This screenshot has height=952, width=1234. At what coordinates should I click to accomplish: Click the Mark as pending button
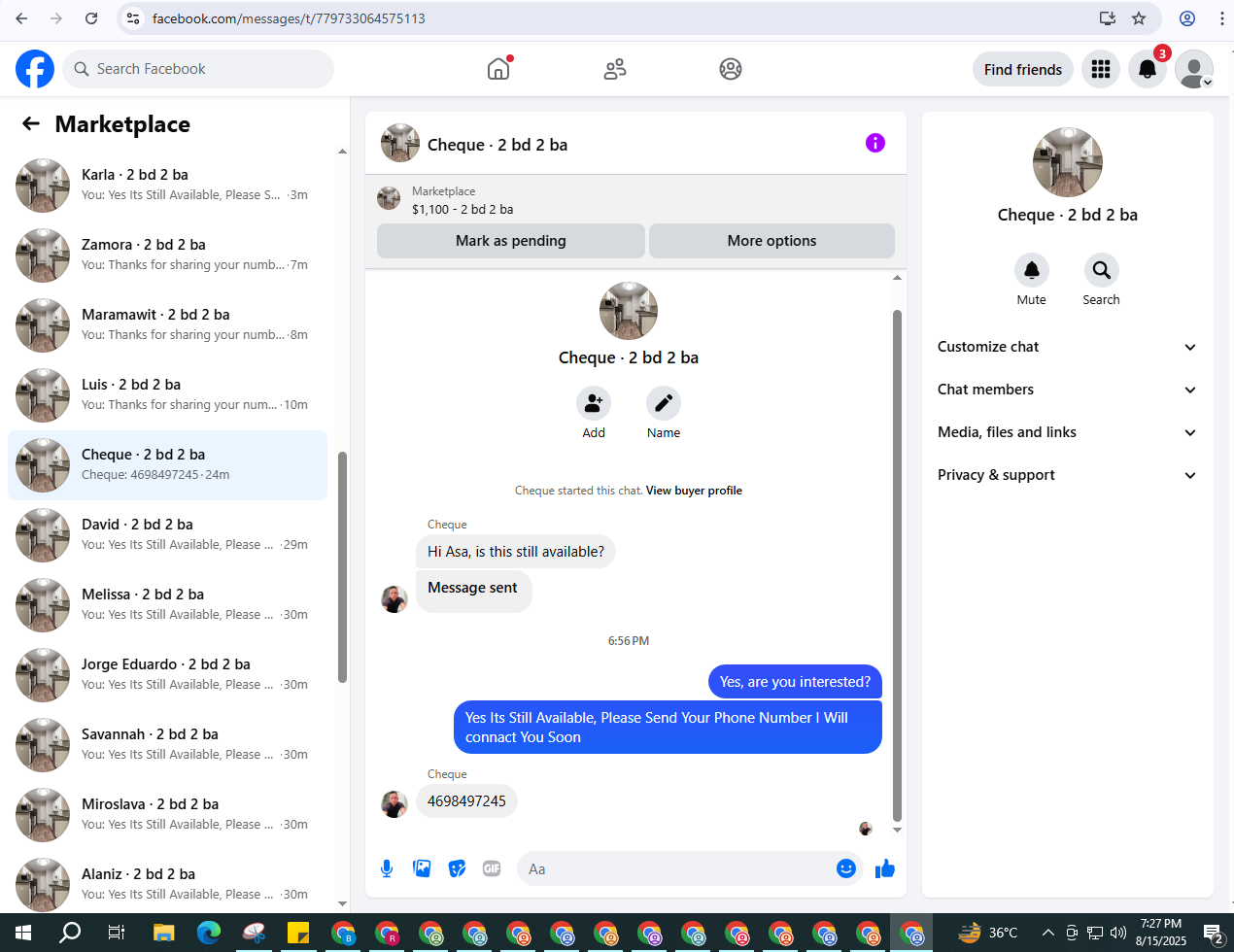tap(511, 241)
